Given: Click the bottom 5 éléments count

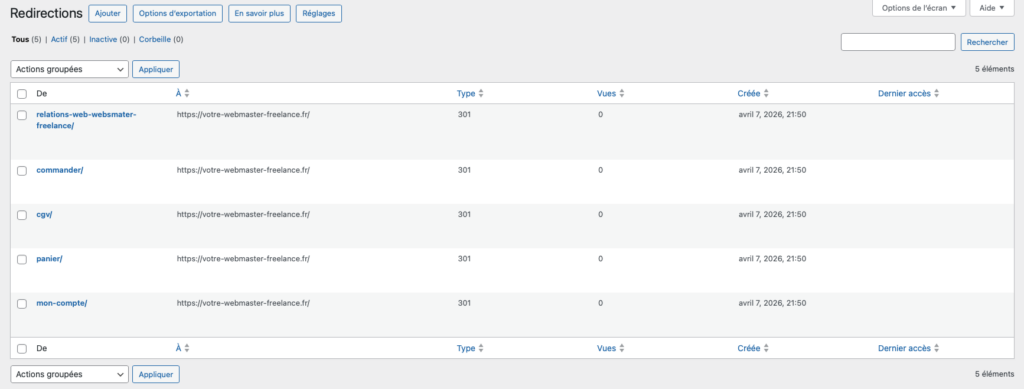Looking at the screenshot, I should coord(995,374).
